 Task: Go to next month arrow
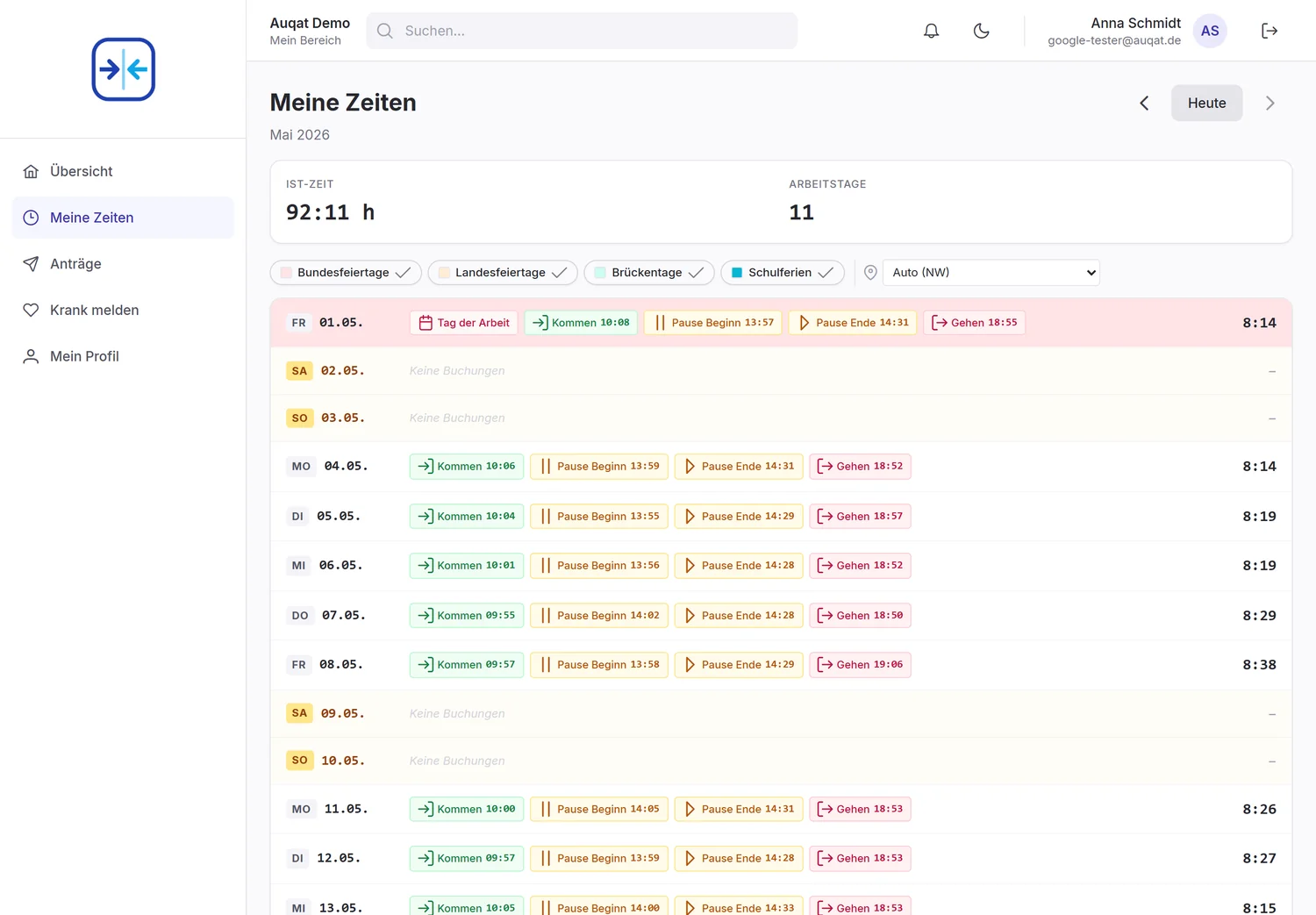click(x=1270, y=104)
